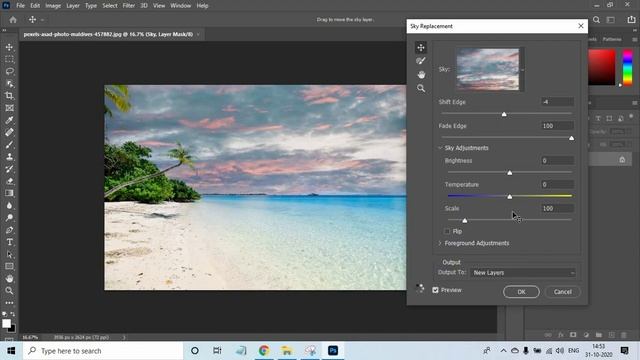Open the Select menu

point(110,6)
